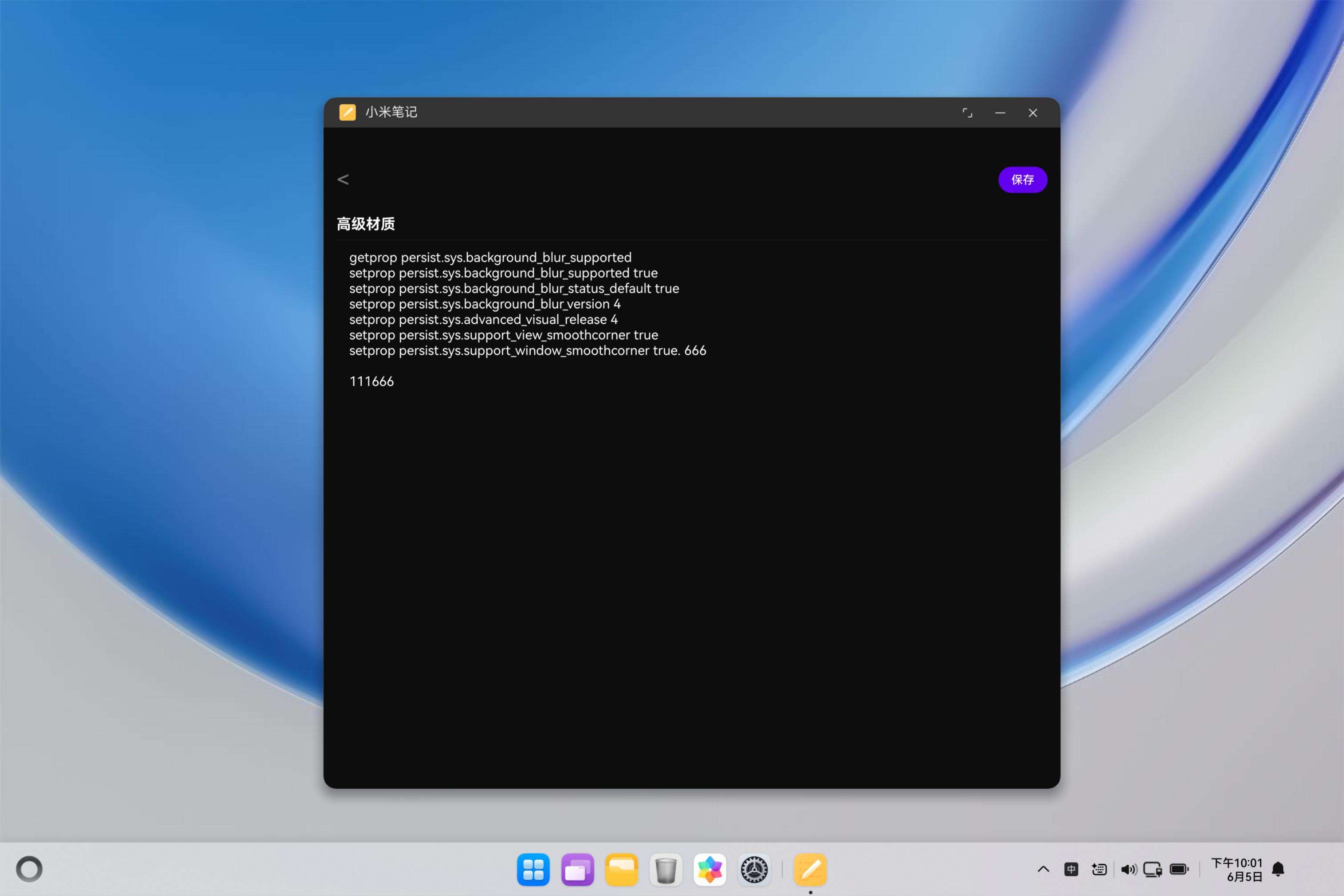Click the line 'getprop persist.sys.background_blur_supported'
Viewport: 1344px width, 896px height.
[490, 257]
